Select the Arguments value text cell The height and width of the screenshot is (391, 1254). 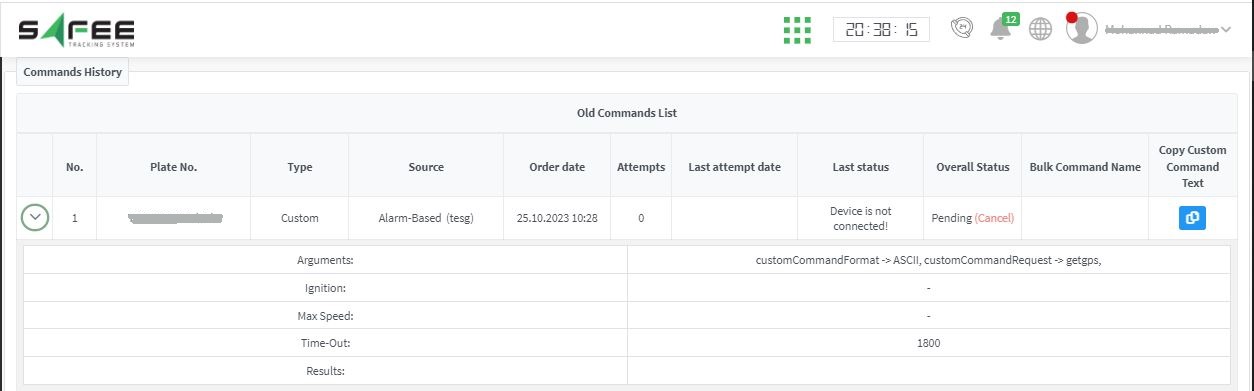click(x=929, y=260)
